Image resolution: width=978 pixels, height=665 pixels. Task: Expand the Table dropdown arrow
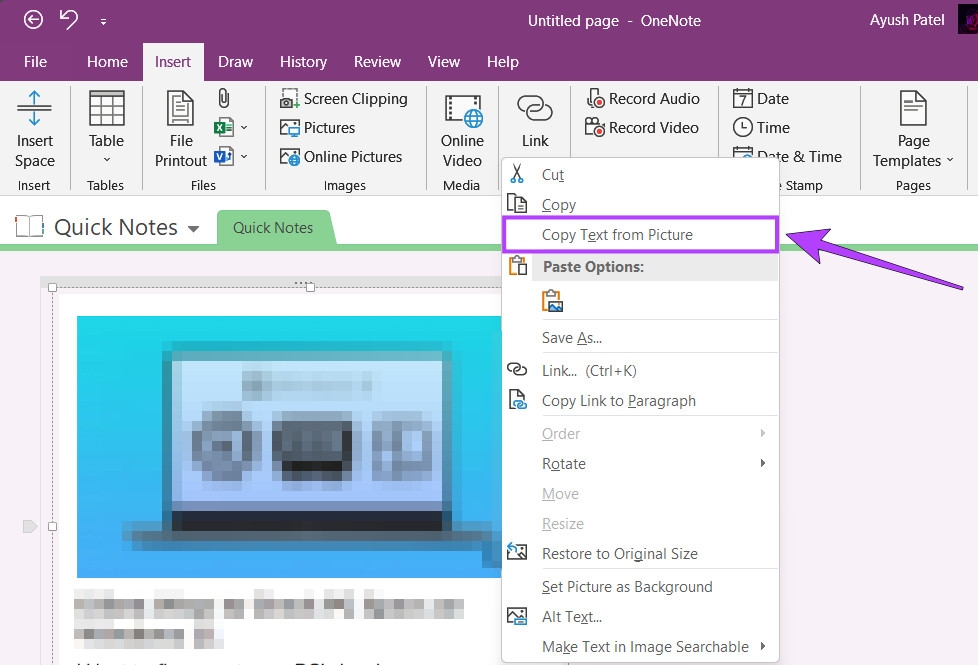click(107, 160)
